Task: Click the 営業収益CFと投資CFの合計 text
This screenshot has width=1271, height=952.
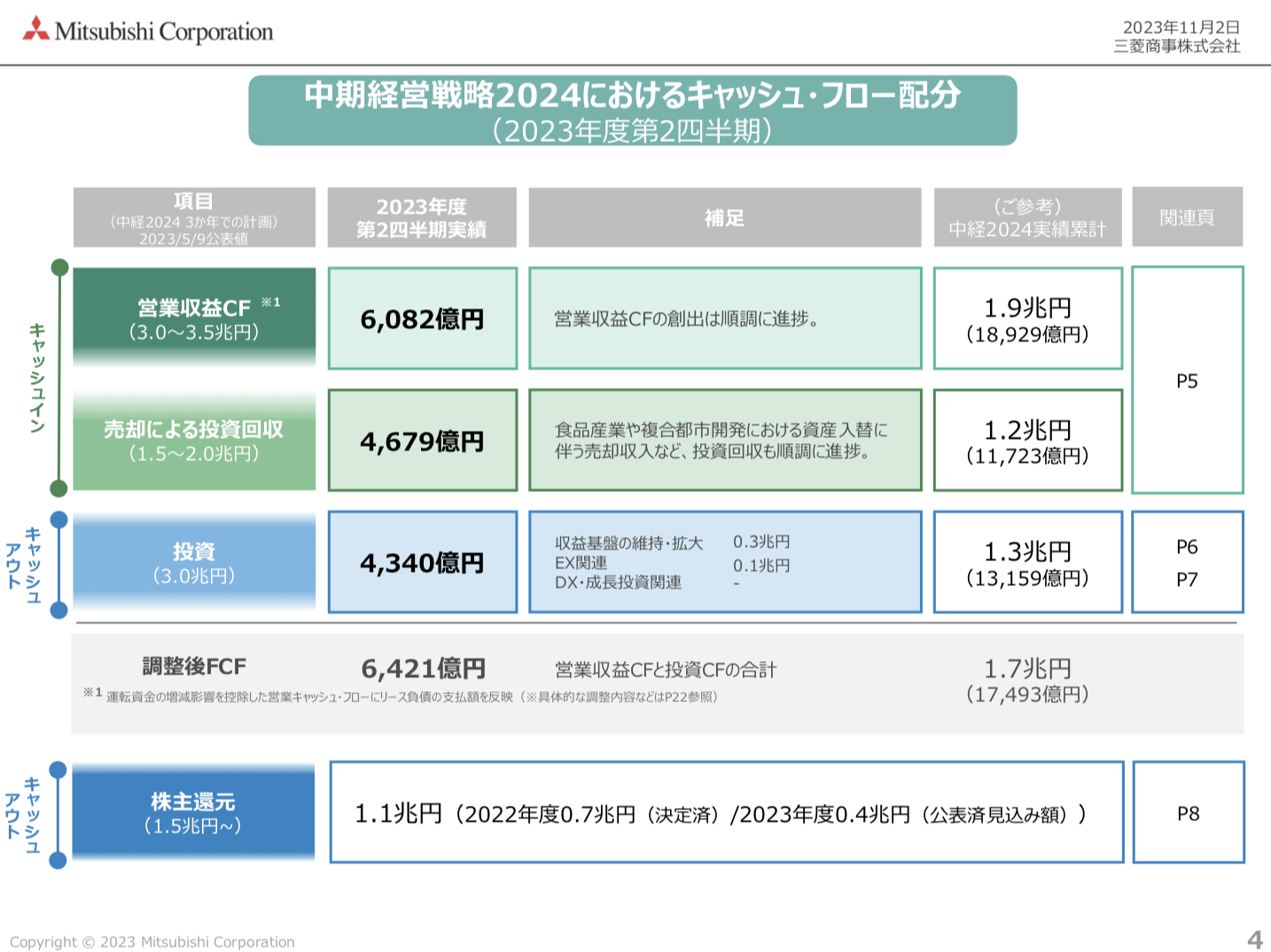Action: [666, 670]
